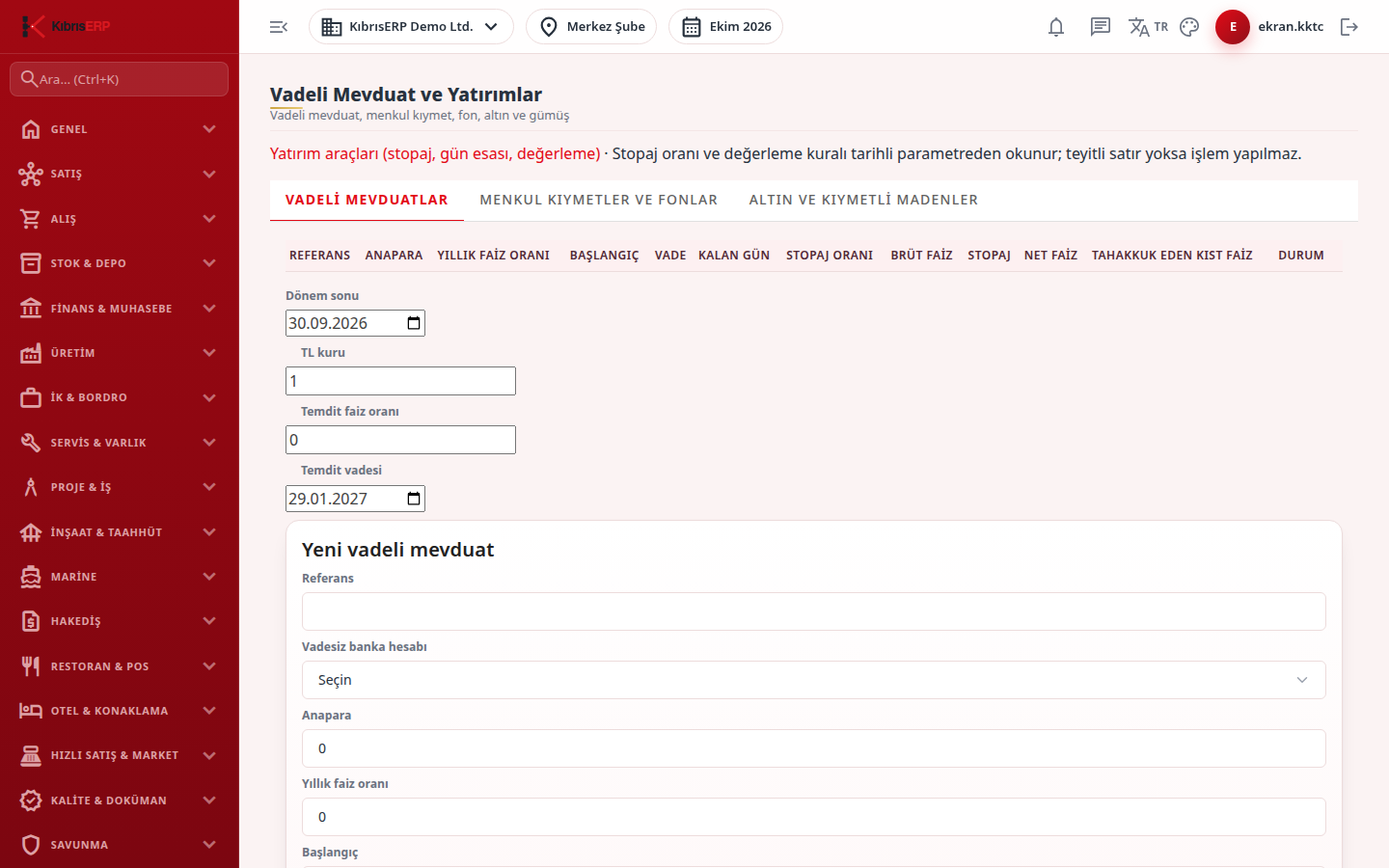The height and width of the screenshot is (868, 1389).
Task: Switch language via the TR translate icon
Action: [1148, 27]
